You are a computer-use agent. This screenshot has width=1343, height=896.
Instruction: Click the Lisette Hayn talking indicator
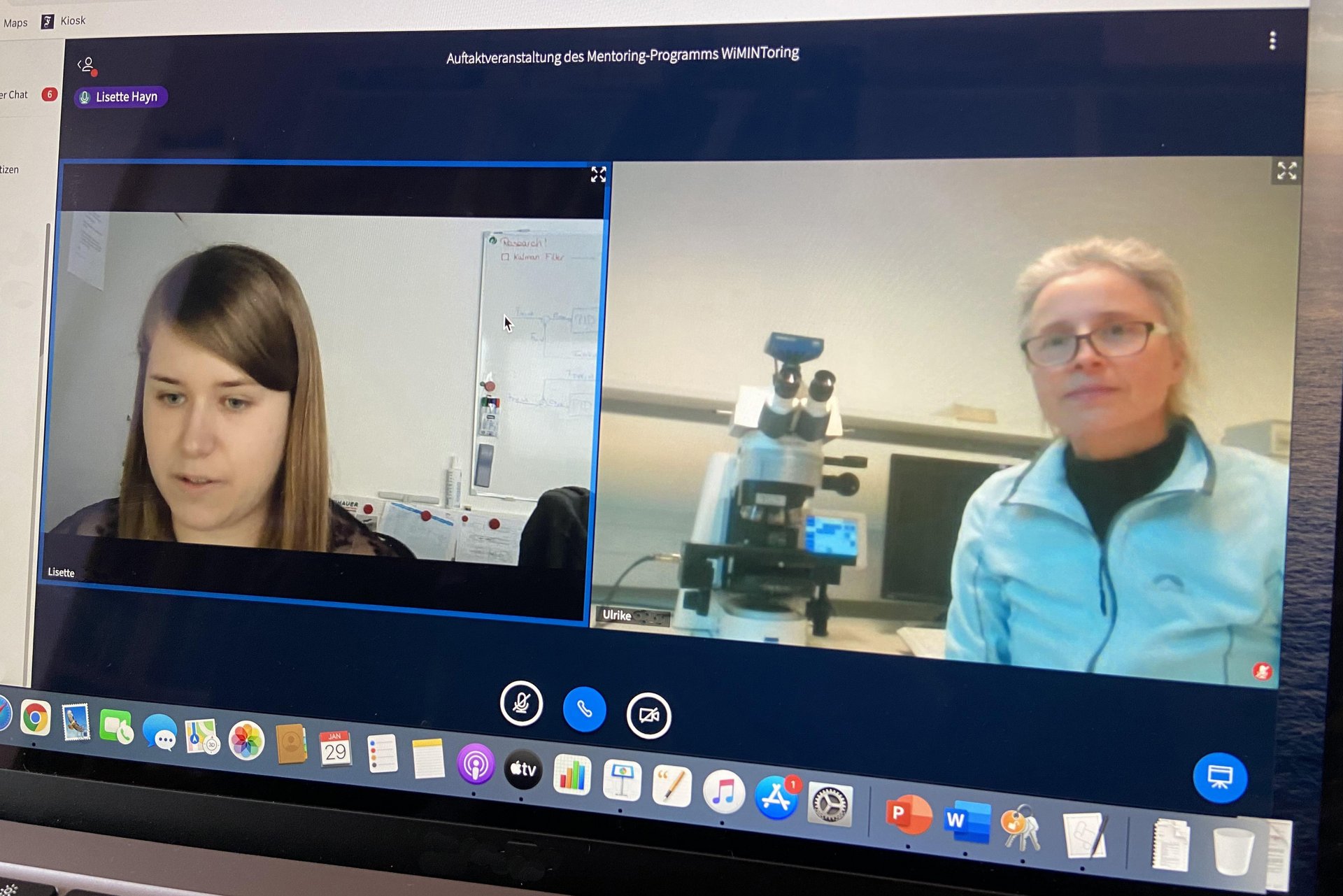click(x=121, y=97)
